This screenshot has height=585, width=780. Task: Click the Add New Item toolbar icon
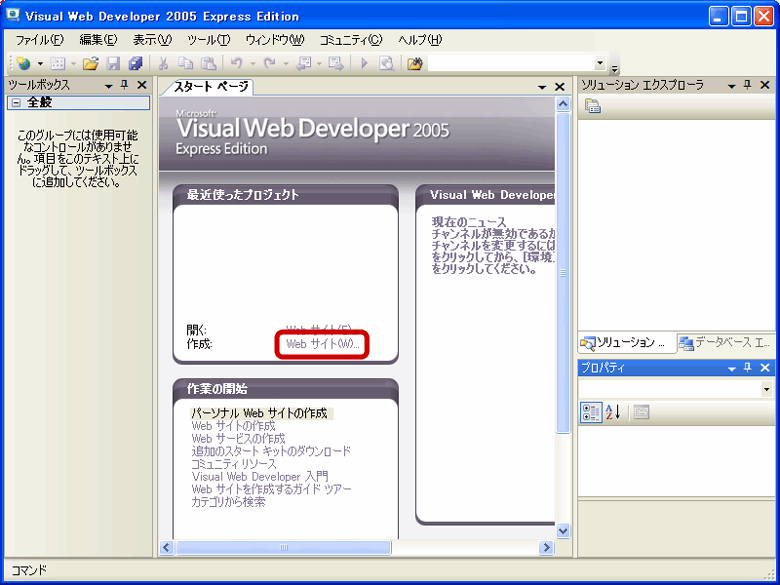click(58, 64)
